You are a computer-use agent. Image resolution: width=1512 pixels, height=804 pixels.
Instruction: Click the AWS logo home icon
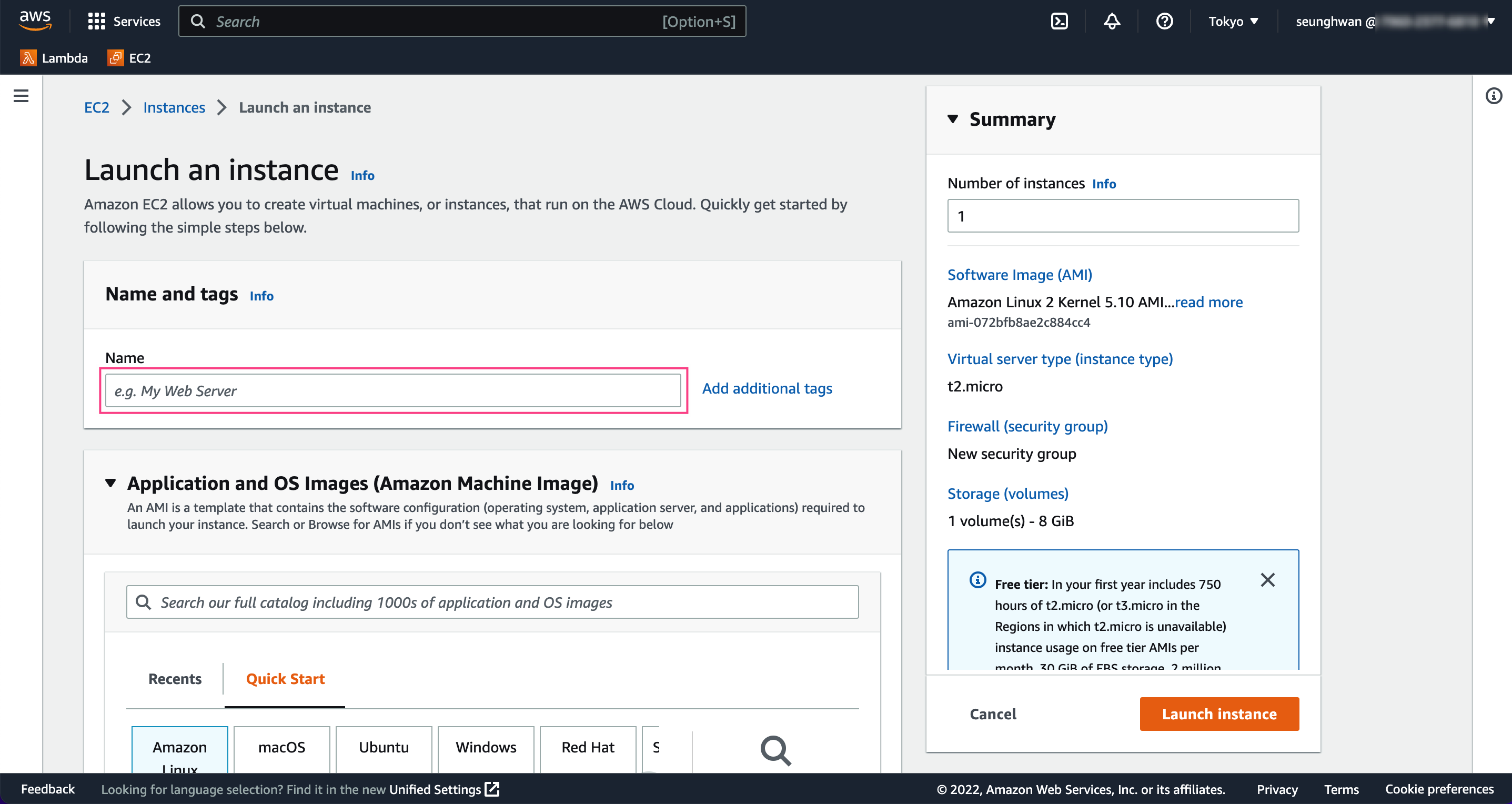coord(35,21)
